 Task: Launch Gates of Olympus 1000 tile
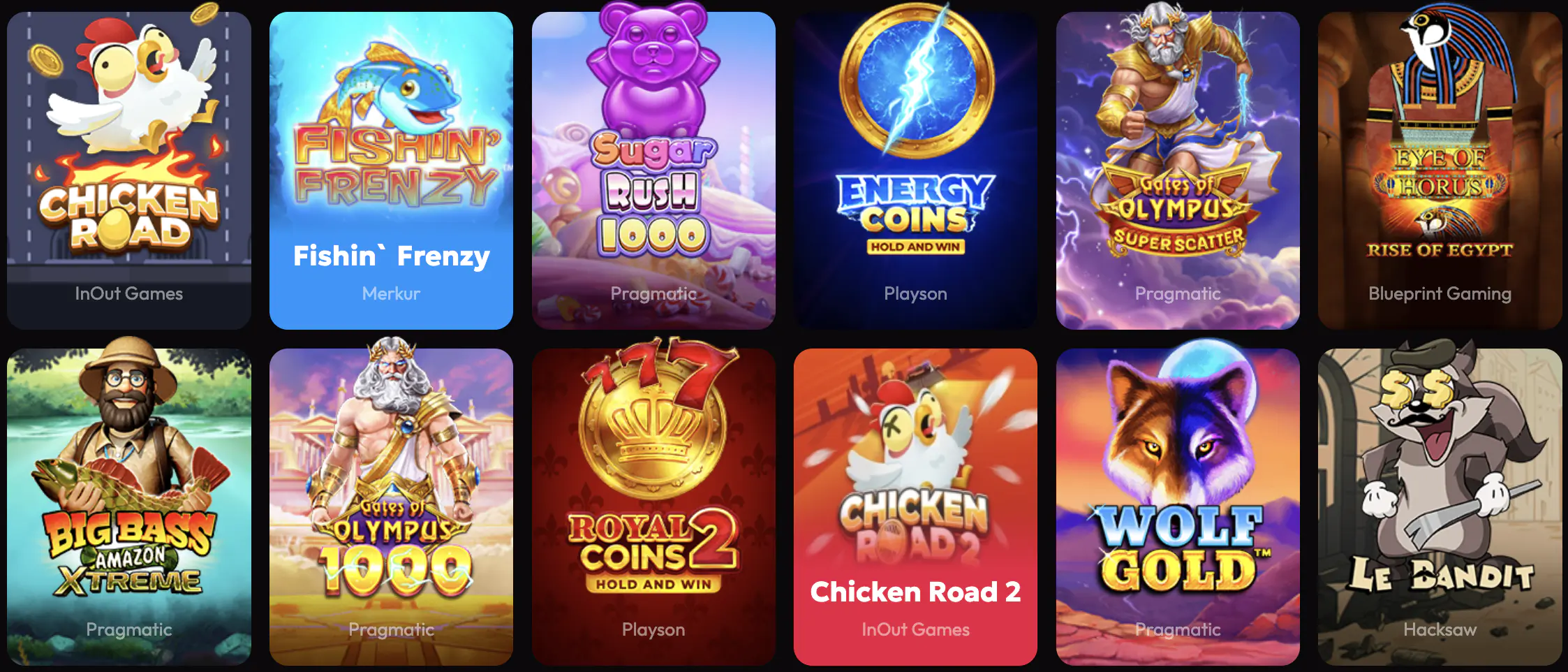(x=391, y=506)
